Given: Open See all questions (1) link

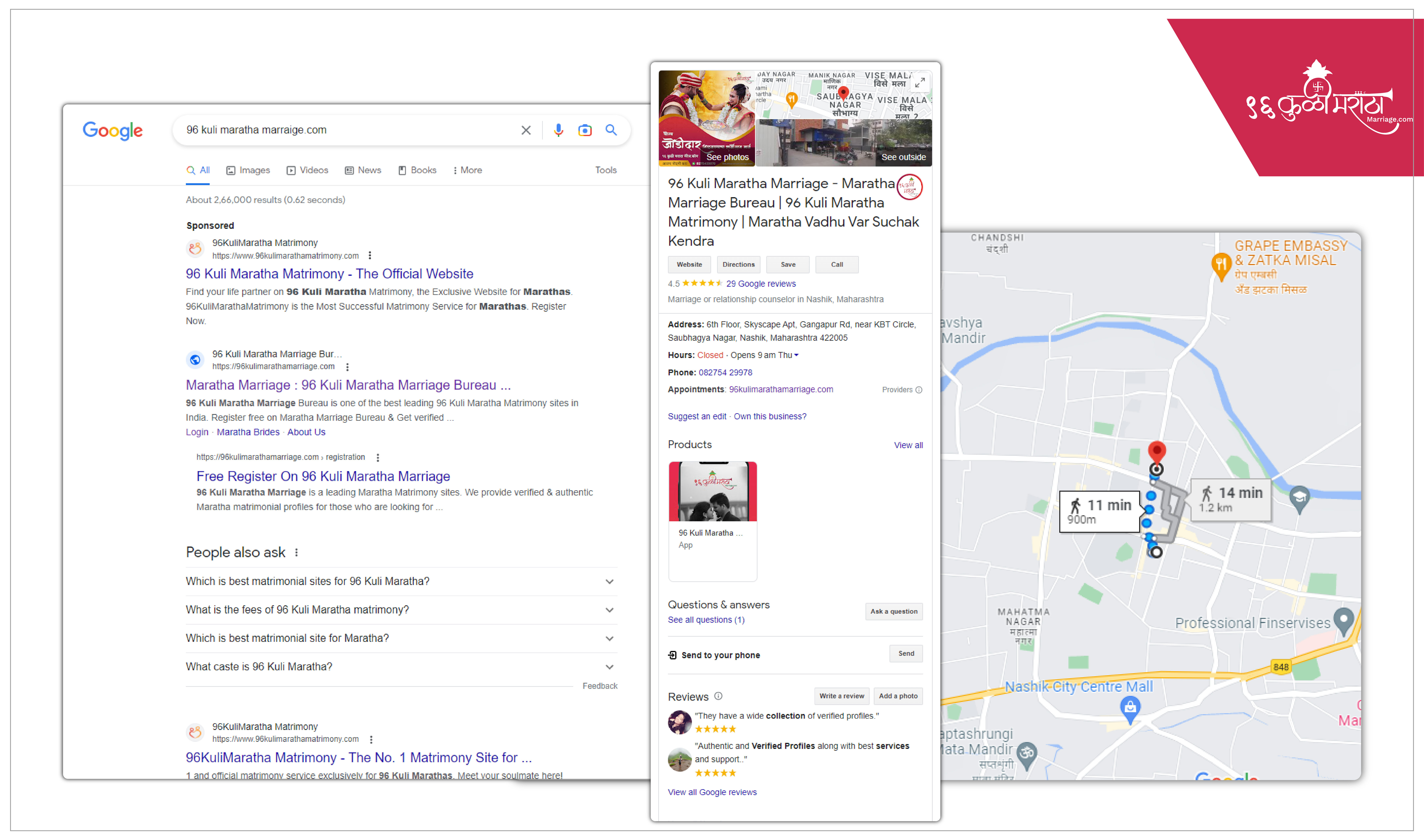Looking at the screenshot, I should click(706, 620).
